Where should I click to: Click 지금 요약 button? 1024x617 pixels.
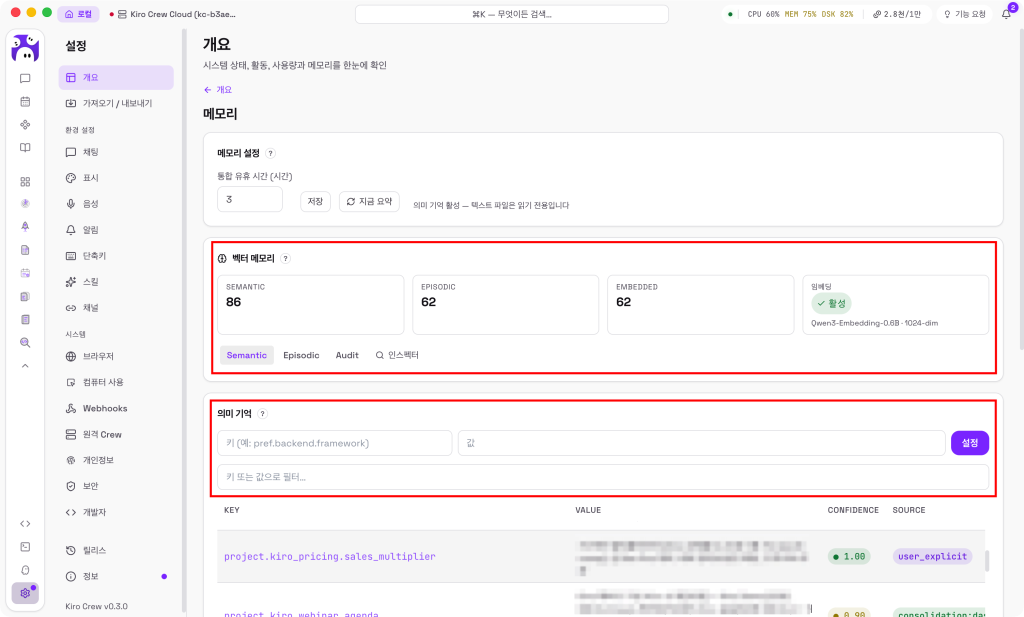[x=369, y=201]
